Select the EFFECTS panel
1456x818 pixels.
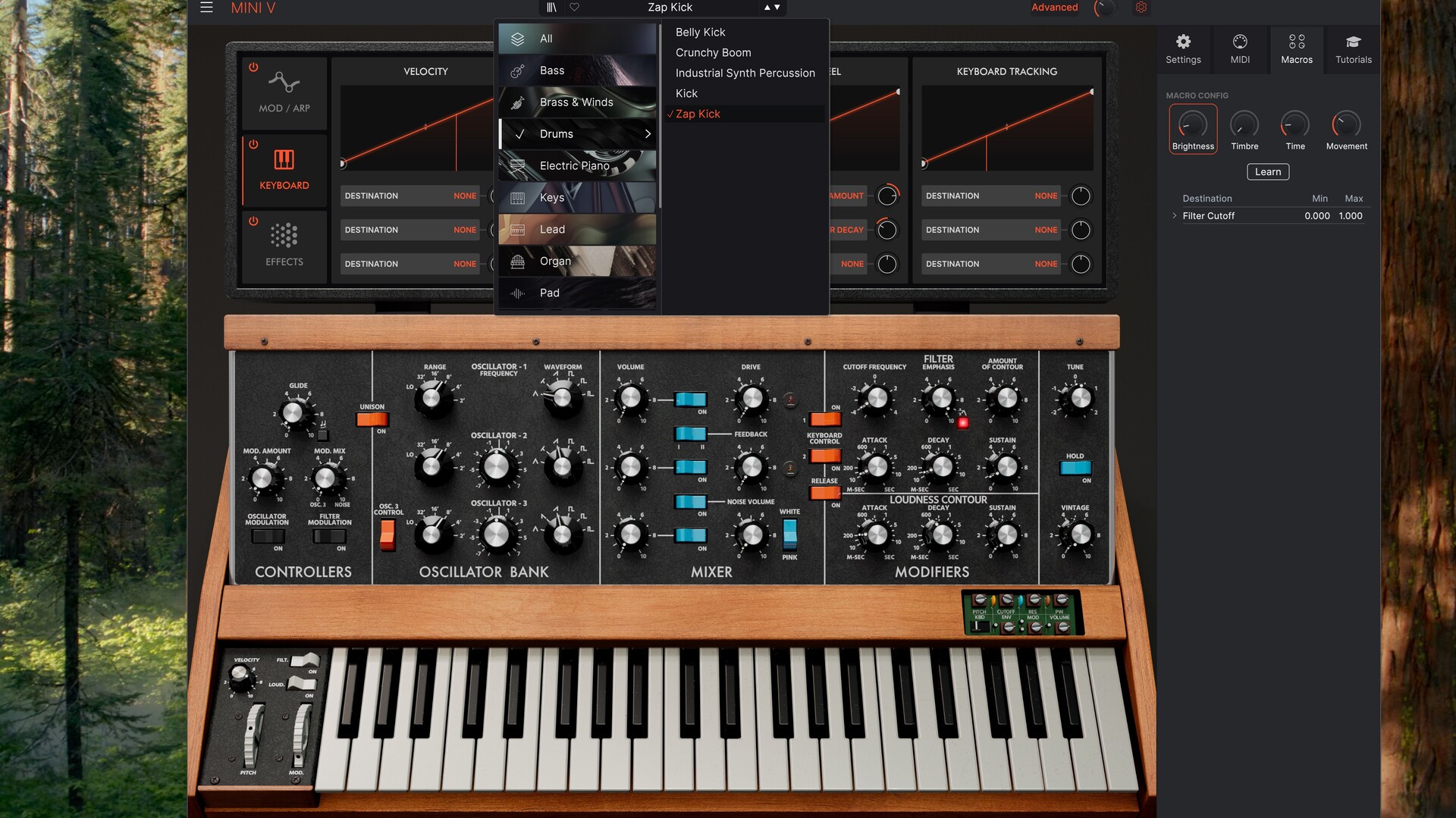click(x=284, y=246)
